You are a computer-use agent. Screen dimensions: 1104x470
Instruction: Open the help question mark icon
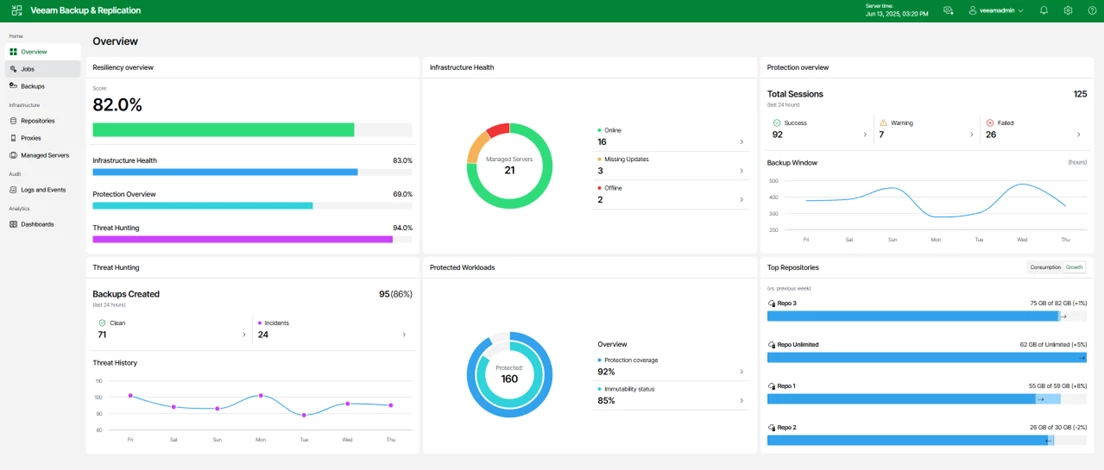[x=1092, y=11]
